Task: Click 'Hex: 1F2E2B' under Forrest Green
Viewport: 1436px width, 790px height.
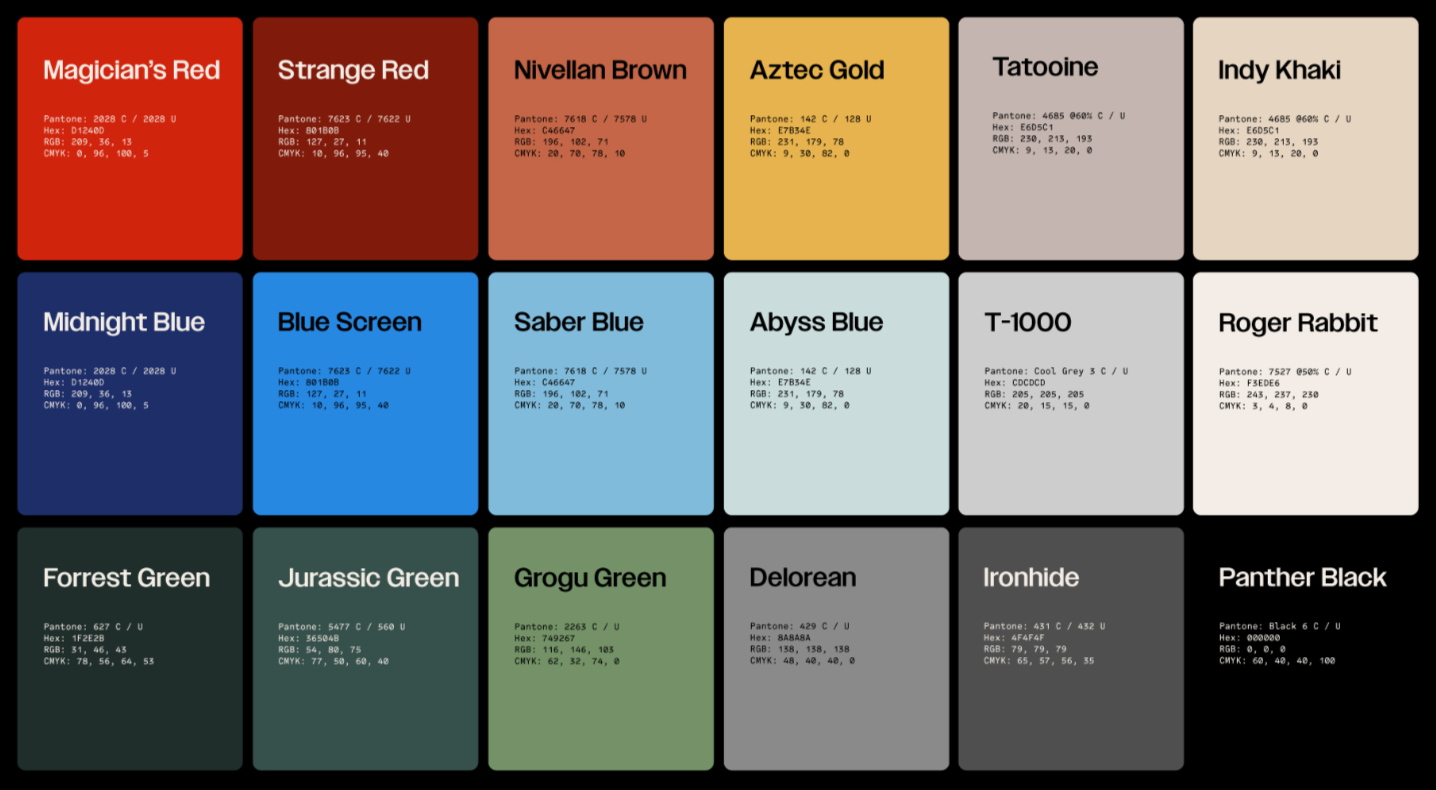Action: point(74,638)
